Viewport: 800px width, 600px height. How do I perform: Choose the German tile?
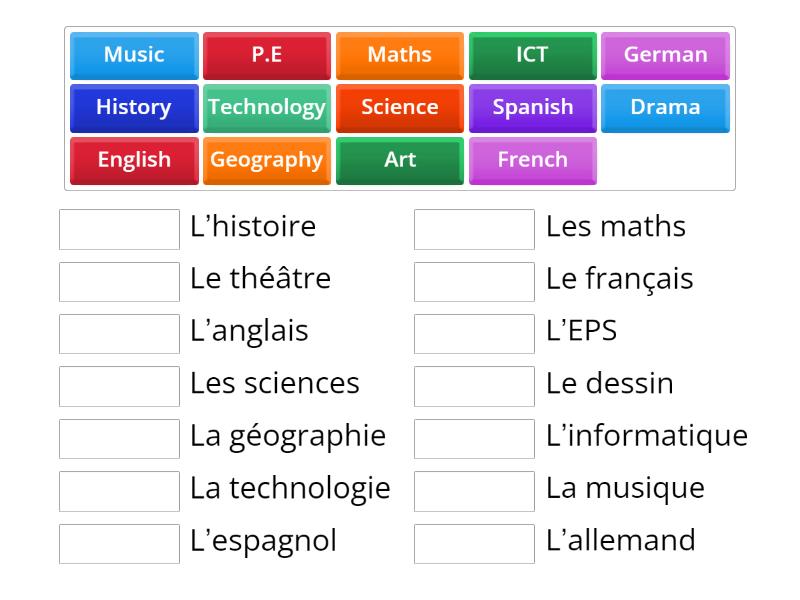pos(665,56)
